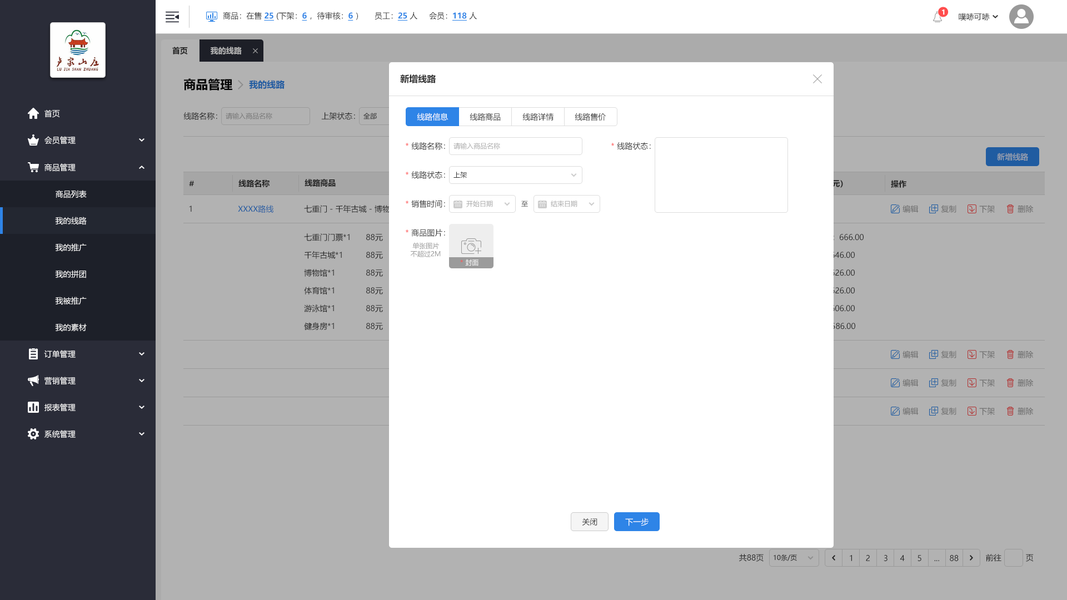
Task: Collapse sidebar with hamburger menu icon
Action: 172,16
